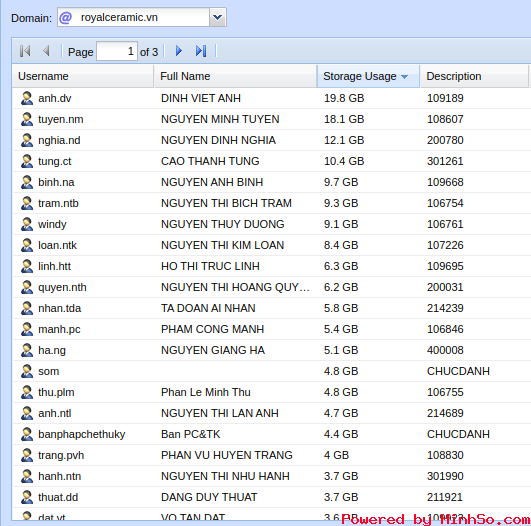Click full name CAO THANH TUNG
The width and height of the screenshot is (531, 526).
pos(210,161)
